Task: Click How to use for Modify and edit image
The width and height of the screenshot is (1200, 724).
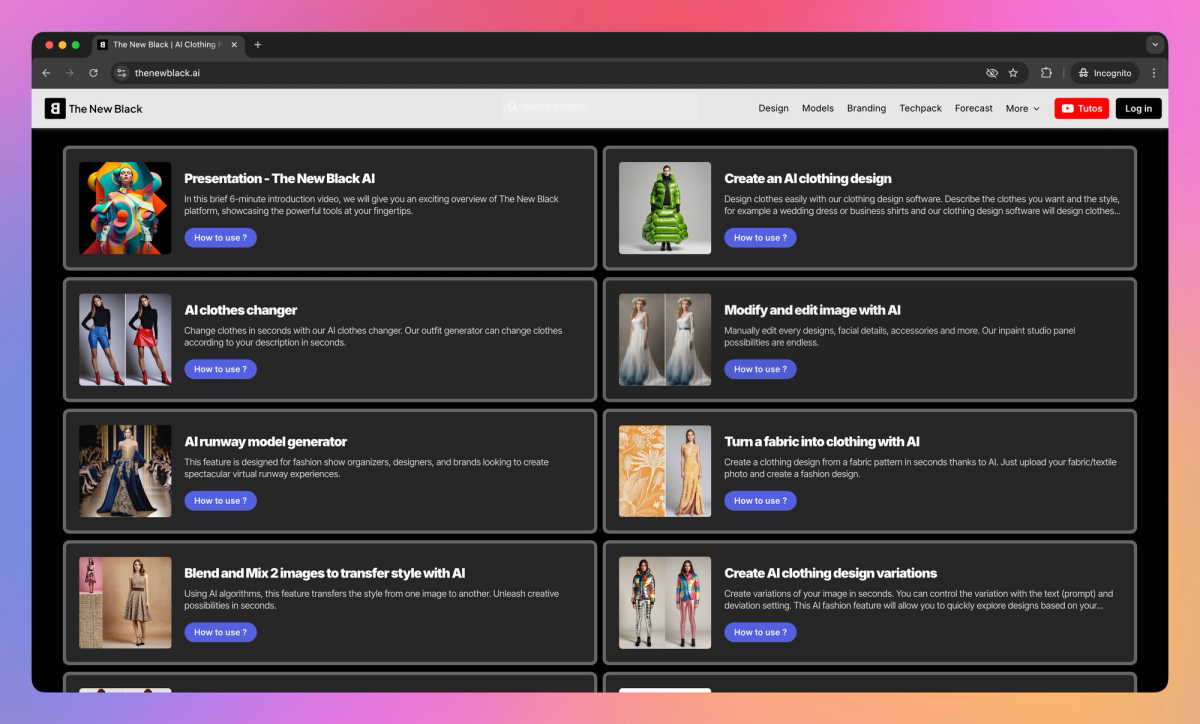Action: 760,369
